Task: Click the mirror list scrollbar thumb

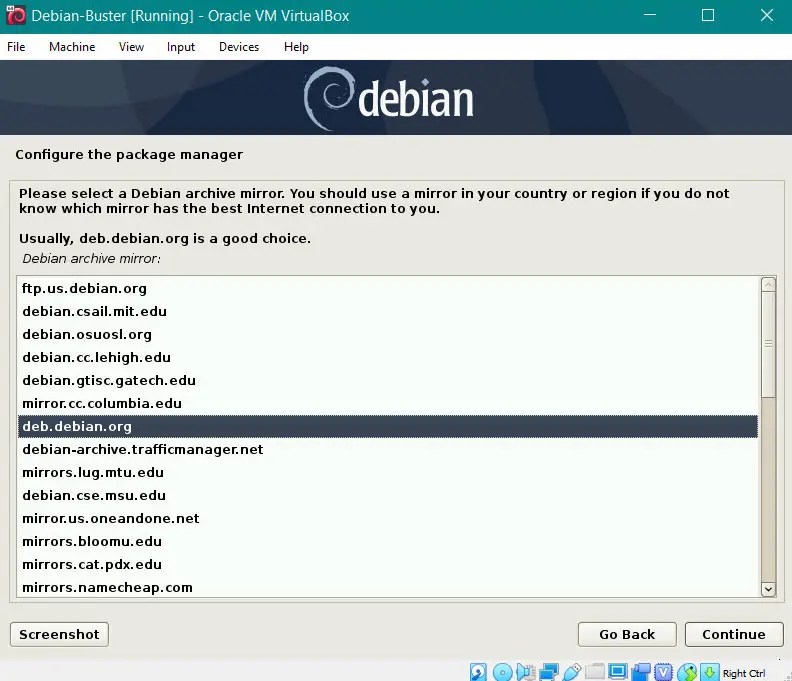Action: pos(768,344)
